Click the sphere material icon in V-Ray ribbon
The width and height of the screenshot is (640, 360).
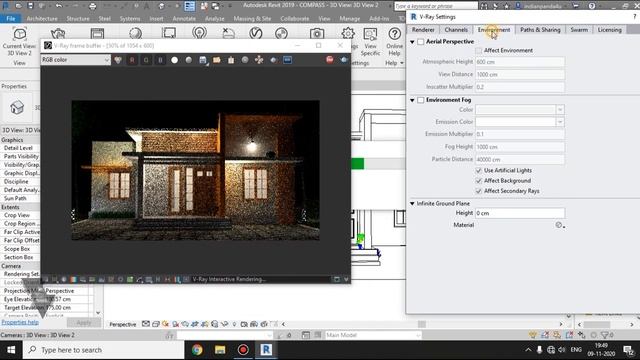[136, 33]
